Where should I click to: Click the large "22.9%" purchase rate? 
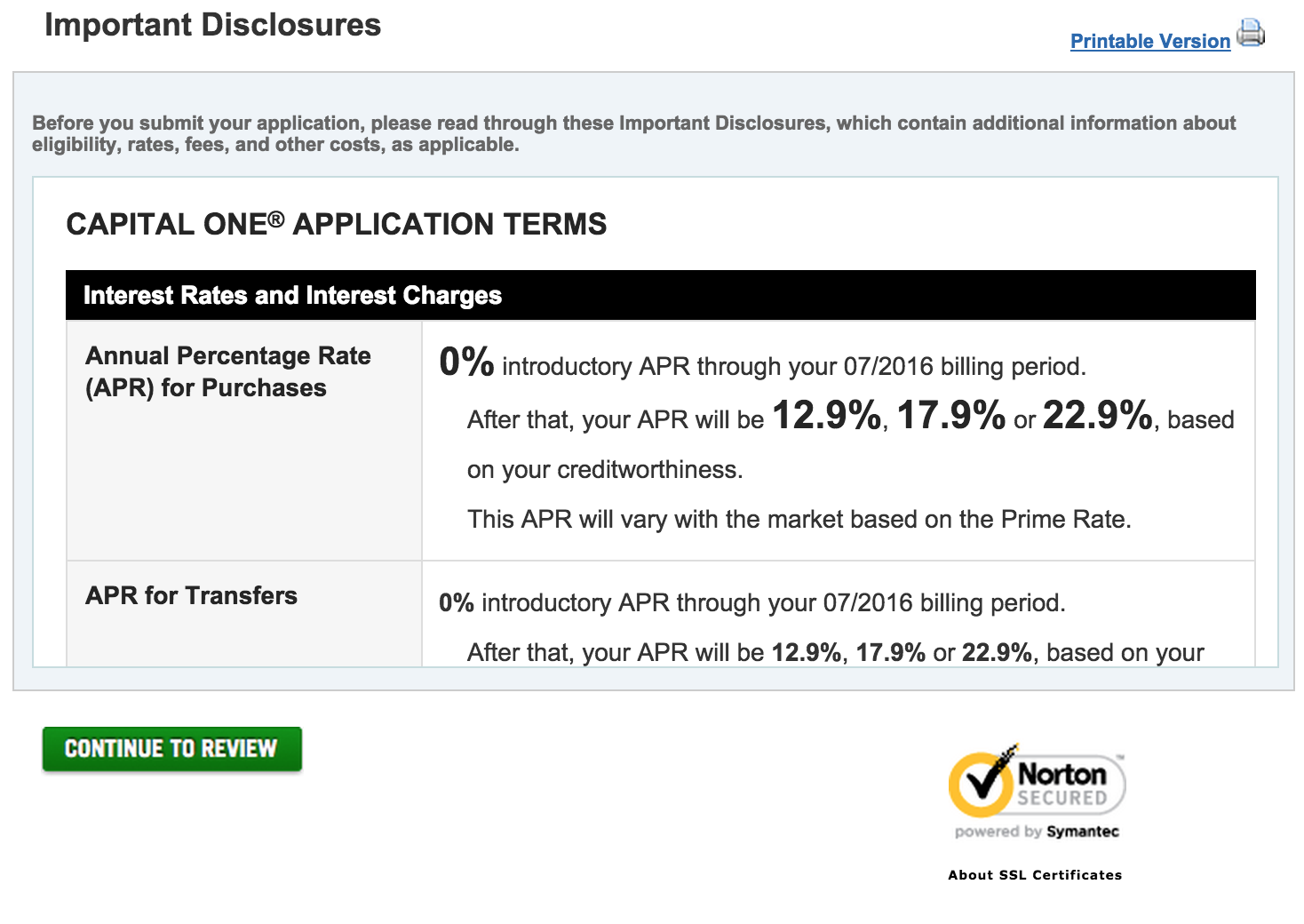pos(1098,415)
